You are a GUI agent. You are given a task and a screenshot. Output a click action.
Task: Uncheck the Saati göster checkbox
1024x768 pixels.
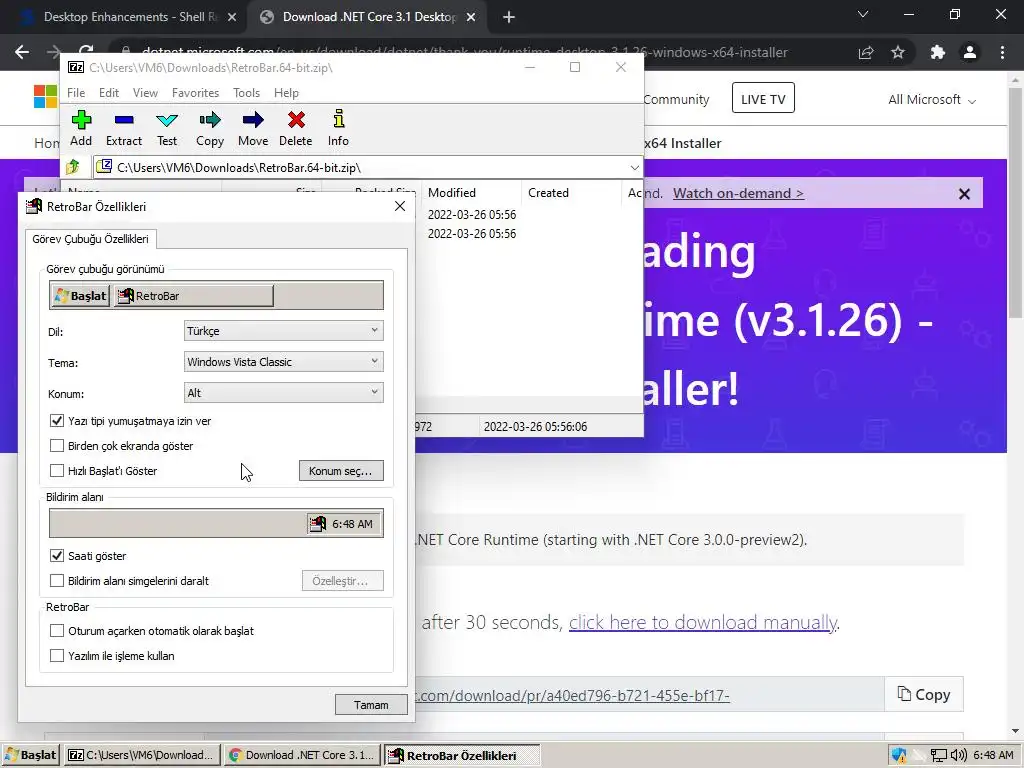click(57, 556)
